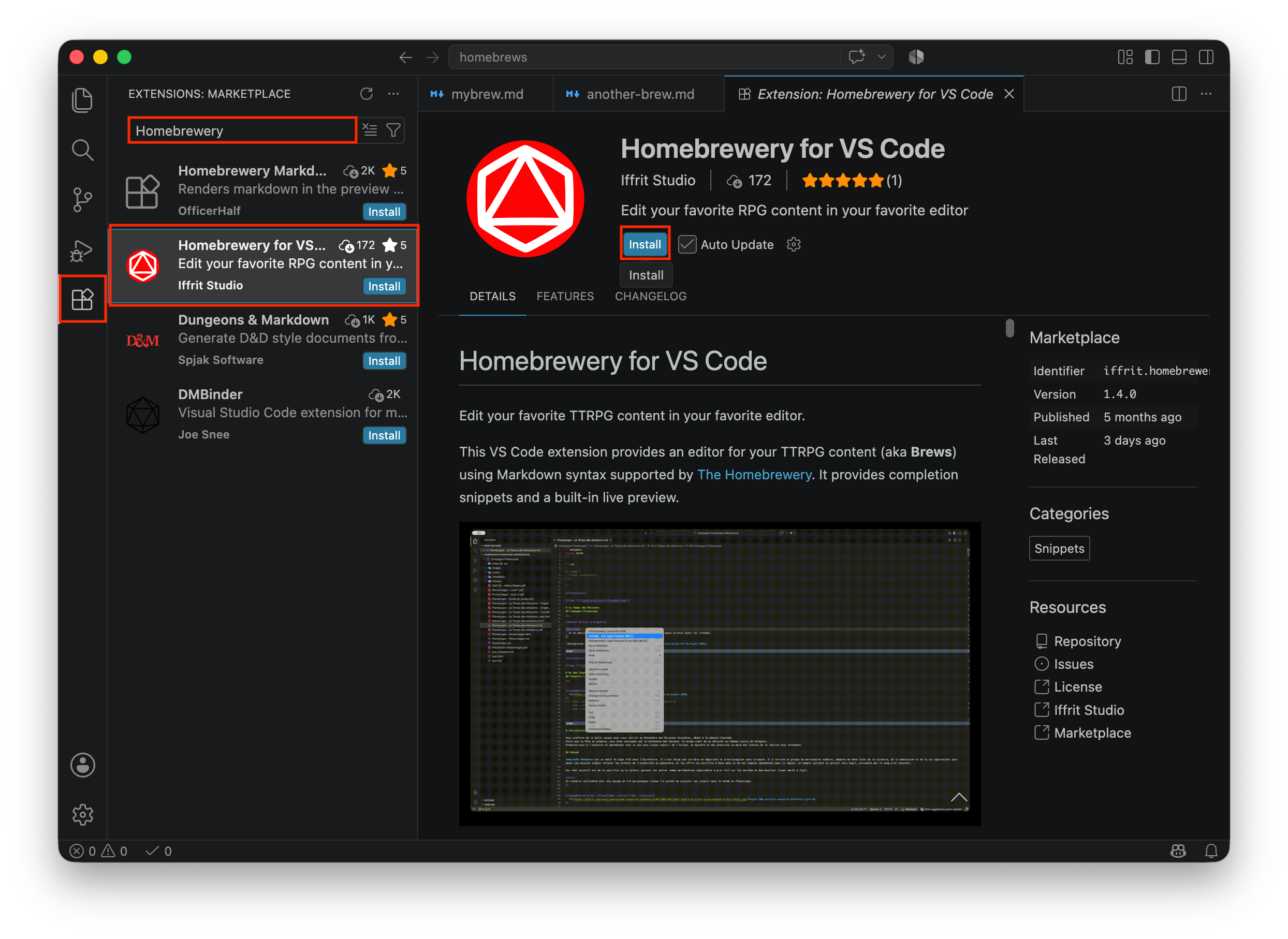
Task: Open Copilot status in status bar
Action: 1178,851
